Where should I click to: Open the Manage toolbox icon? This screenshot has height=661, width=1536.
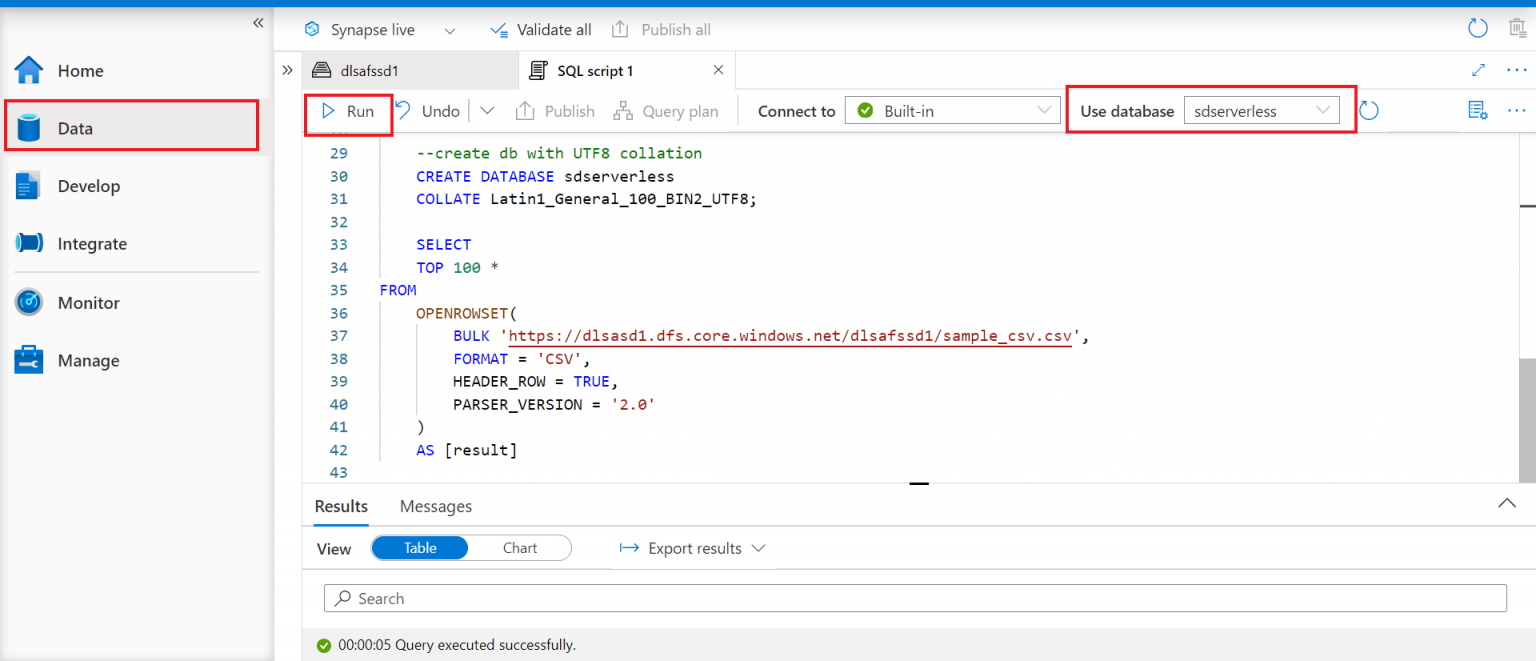(x=29, y=360)
